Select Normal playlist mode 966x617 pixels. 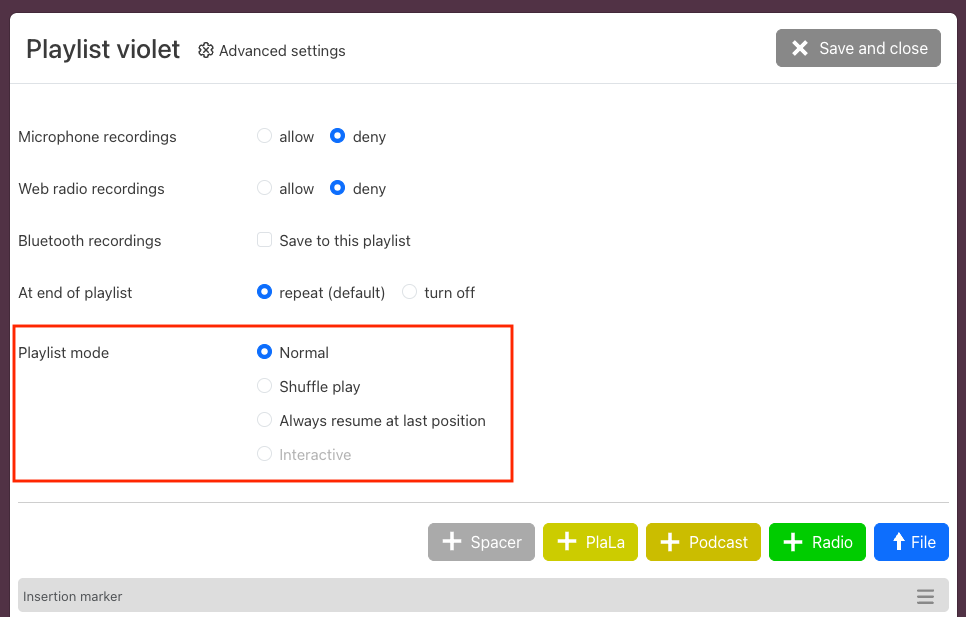click(x=265, y=352)
